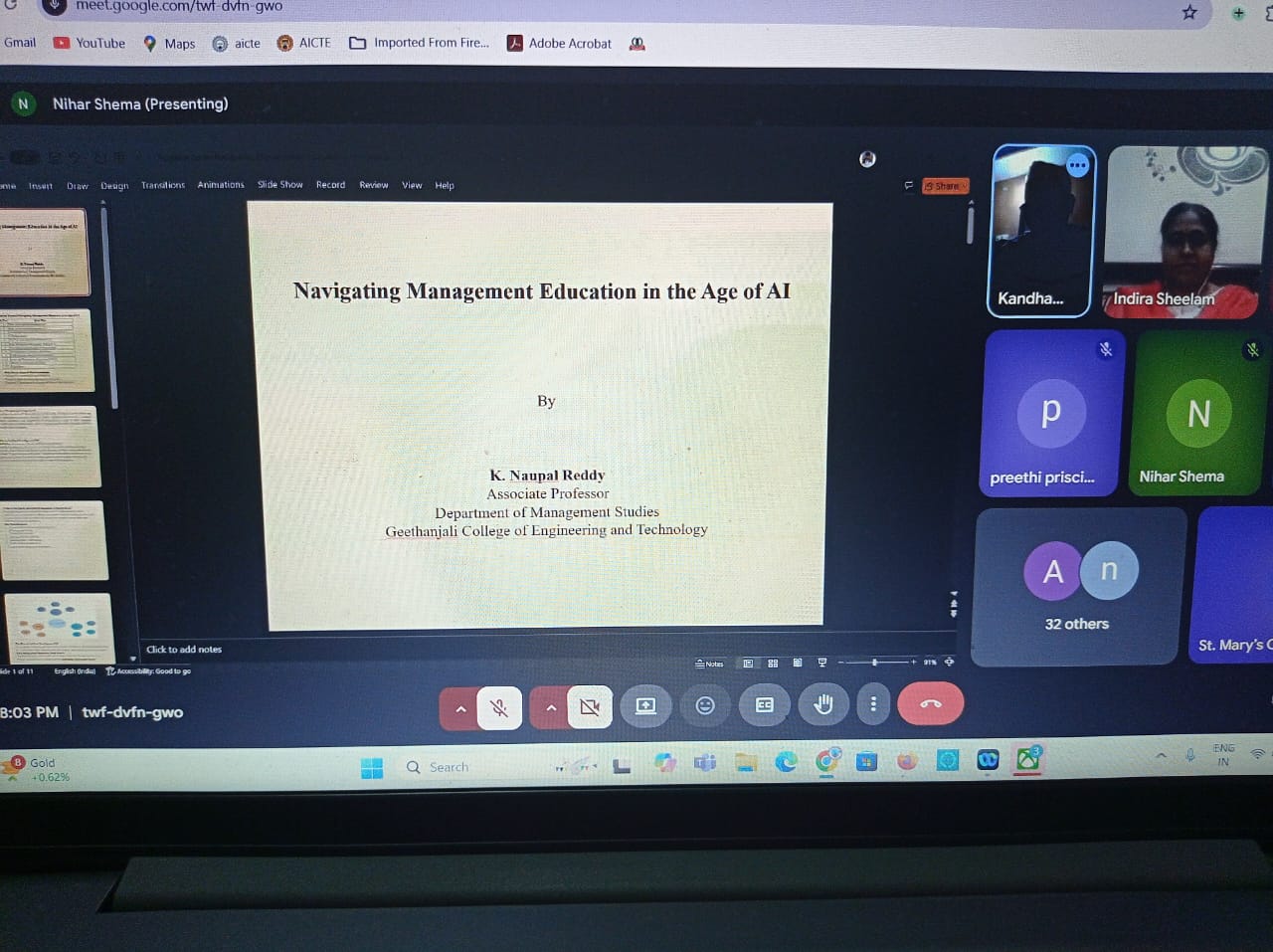
Task: Open the Imported From Firefox bookmarks folder
Action: tap(419, 43)
